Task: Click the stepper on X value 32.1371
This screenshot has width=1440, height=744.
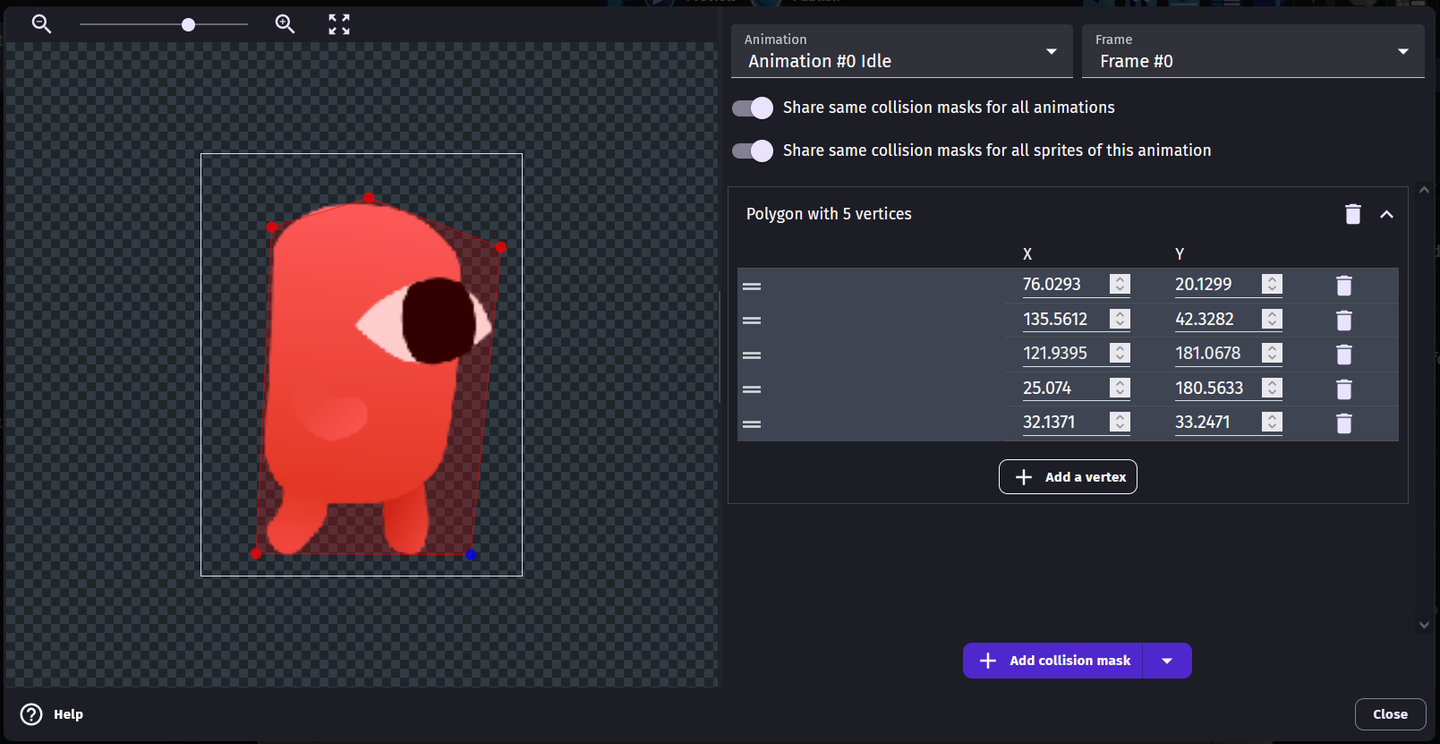Action: (x=1120, y=422)
